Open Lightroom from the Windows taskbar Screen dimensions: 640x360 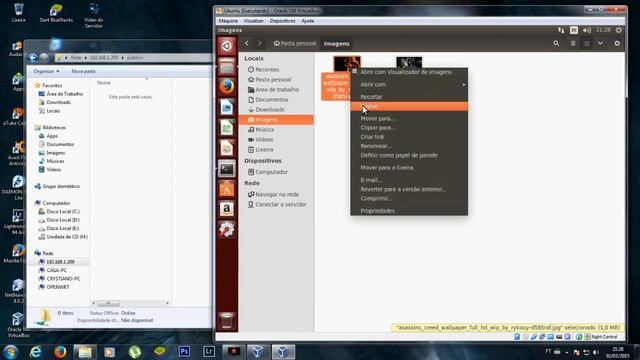pos(209,351)
